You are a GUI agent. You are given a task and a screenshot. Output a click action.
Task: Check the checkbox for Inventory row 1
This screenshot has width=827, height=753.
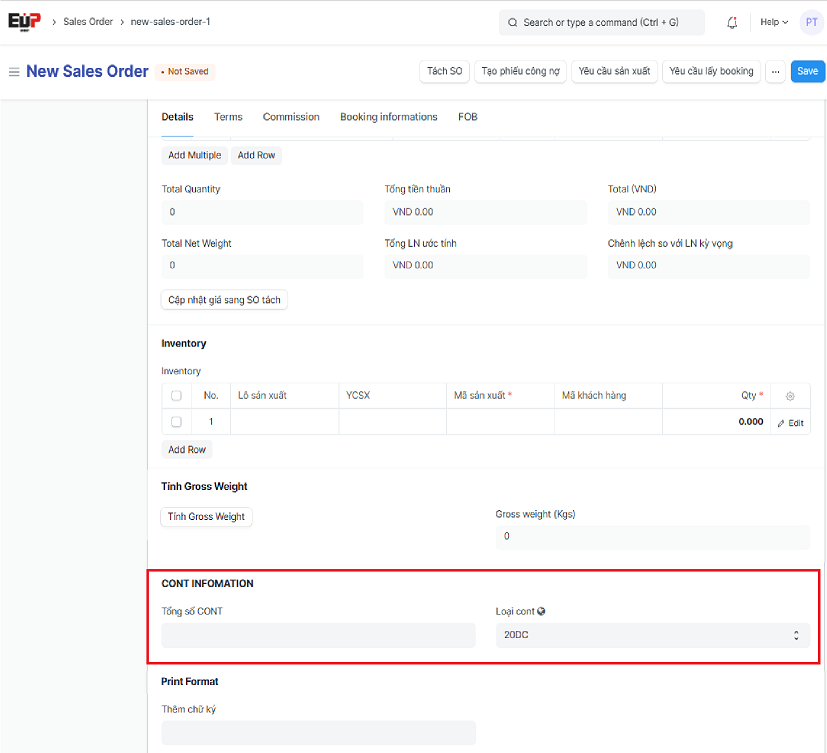pyautogui.click(x=176, y=422)
